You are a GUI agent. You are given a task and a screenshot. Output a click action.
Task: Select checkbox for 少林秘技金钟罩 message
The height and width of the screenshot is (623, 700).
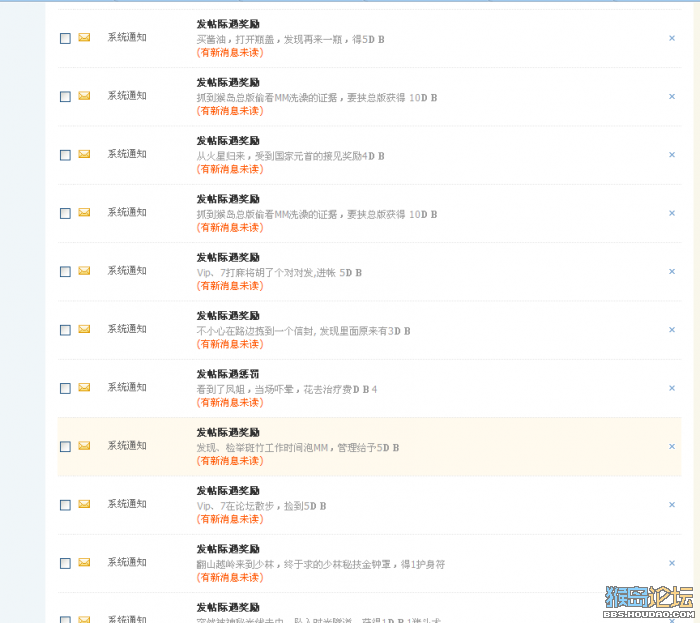[65, 563]
